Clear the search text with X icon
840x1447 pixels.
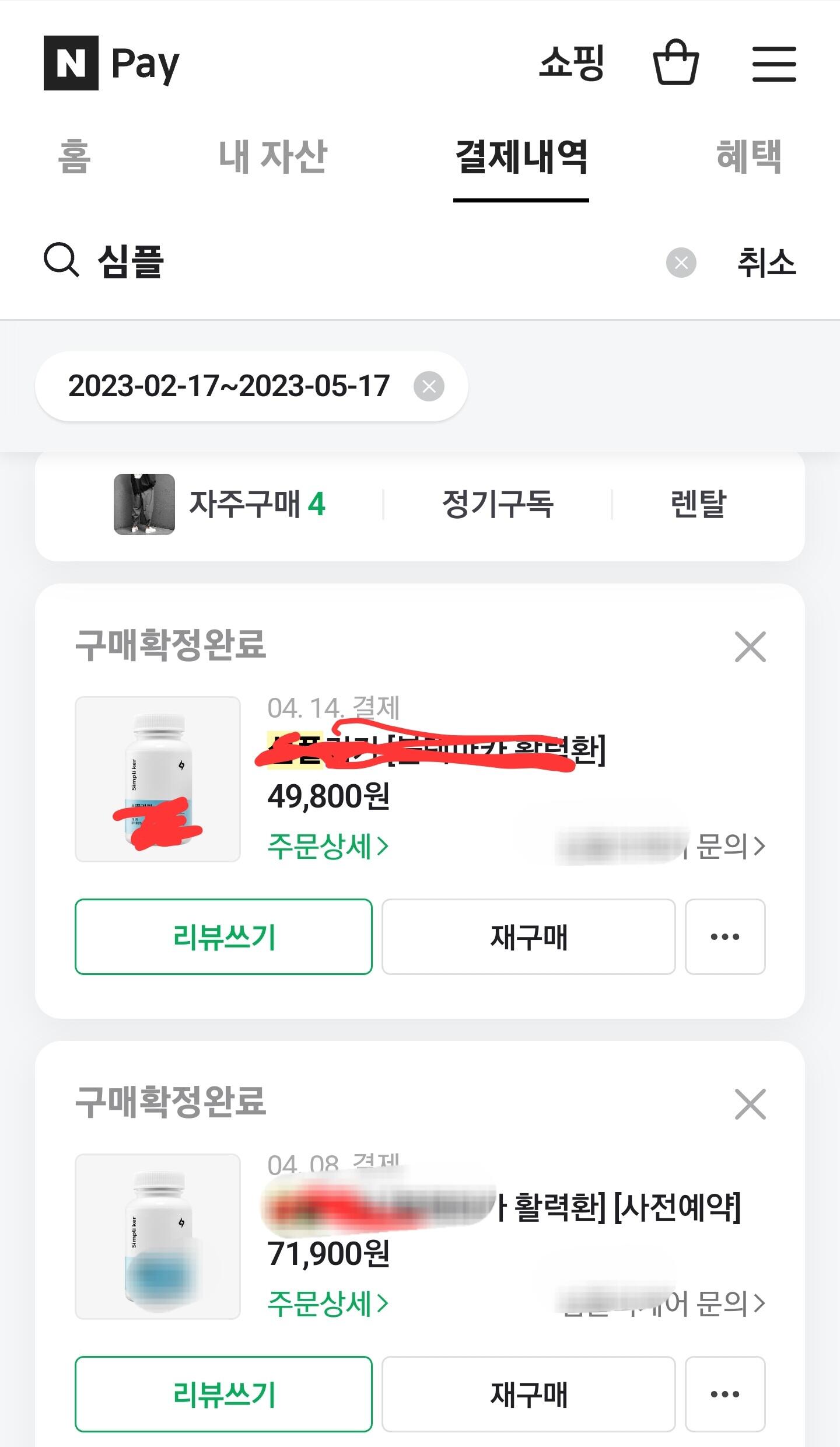click(x=681, y=263)
